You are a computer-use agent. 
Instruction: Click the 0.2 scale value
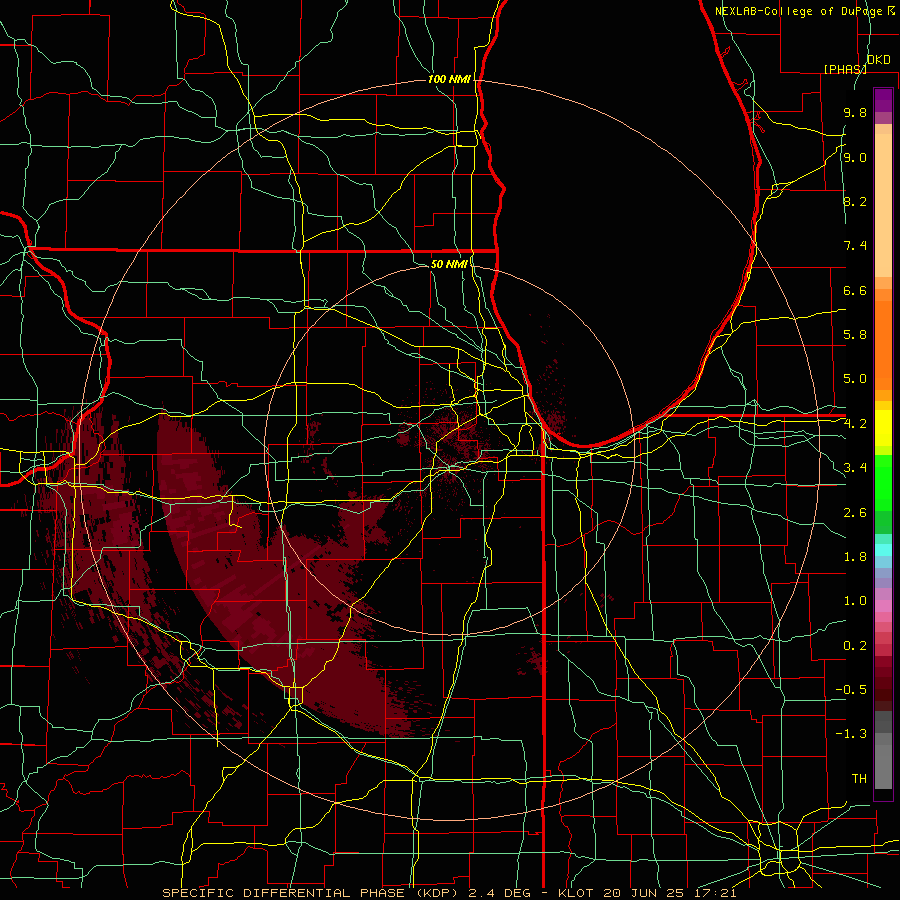click(855, 646)
